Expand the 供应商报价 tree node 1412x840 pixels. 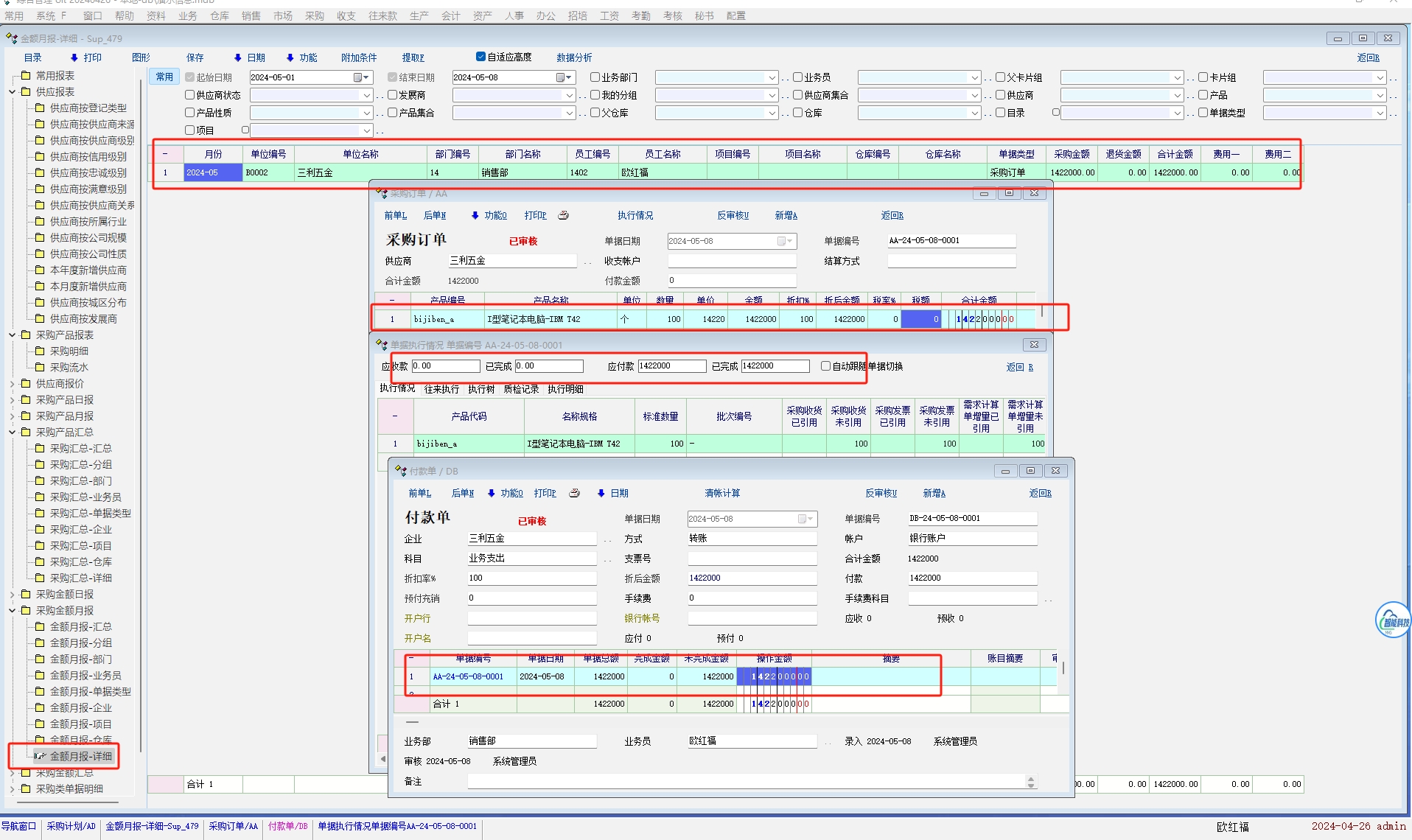[x=12, y=384]
